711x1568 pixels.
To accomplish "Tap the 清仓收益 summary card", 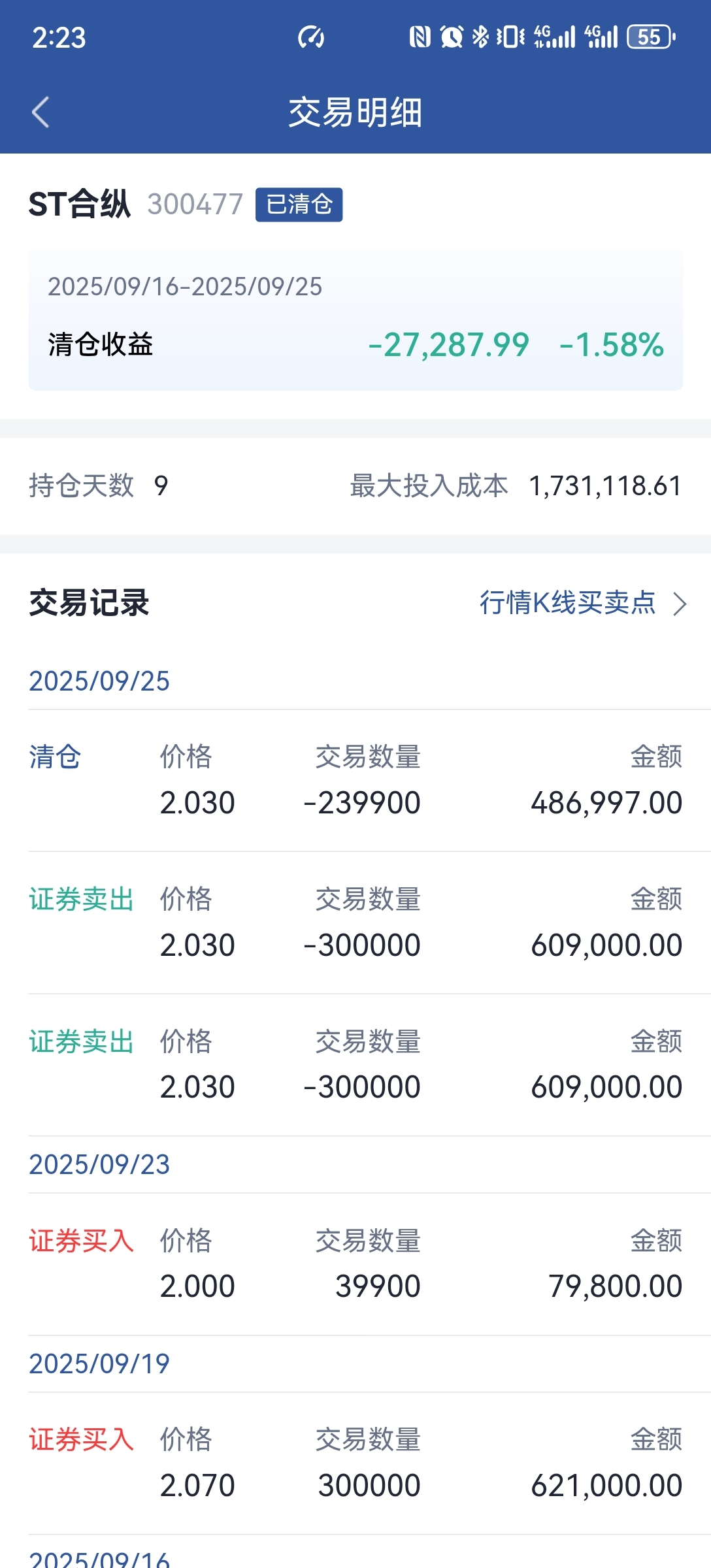I will 355,320.
